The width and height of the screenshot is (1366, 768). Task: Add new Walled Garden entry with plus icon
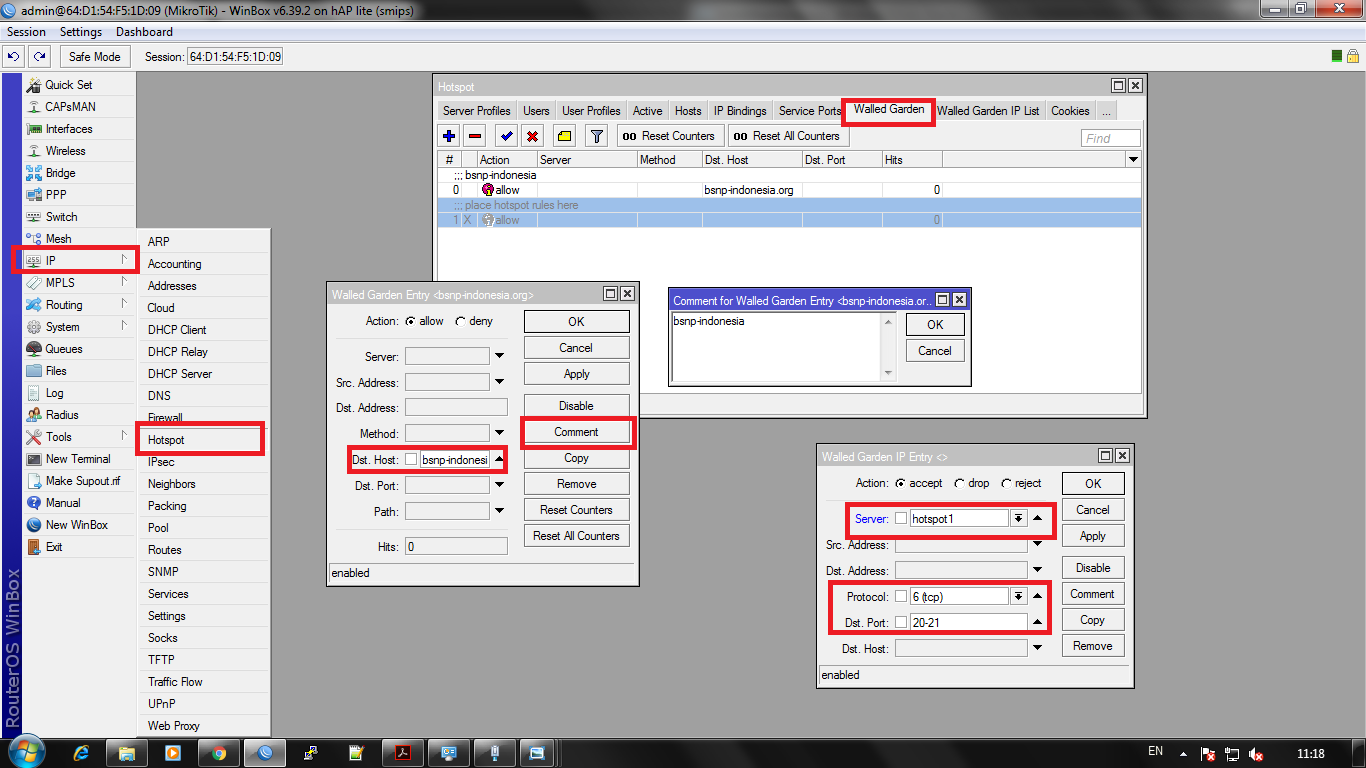pos(449,136)
